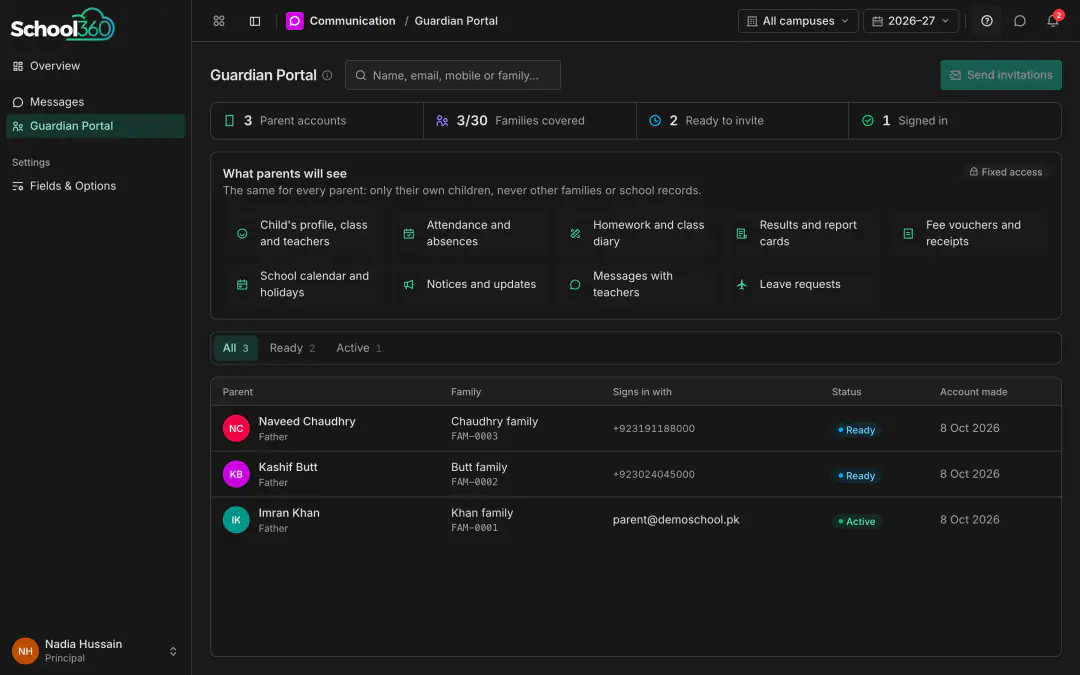Click the Communication module icon
The width and height of the screenshot is (1080, 675).
tap(295, 21)
